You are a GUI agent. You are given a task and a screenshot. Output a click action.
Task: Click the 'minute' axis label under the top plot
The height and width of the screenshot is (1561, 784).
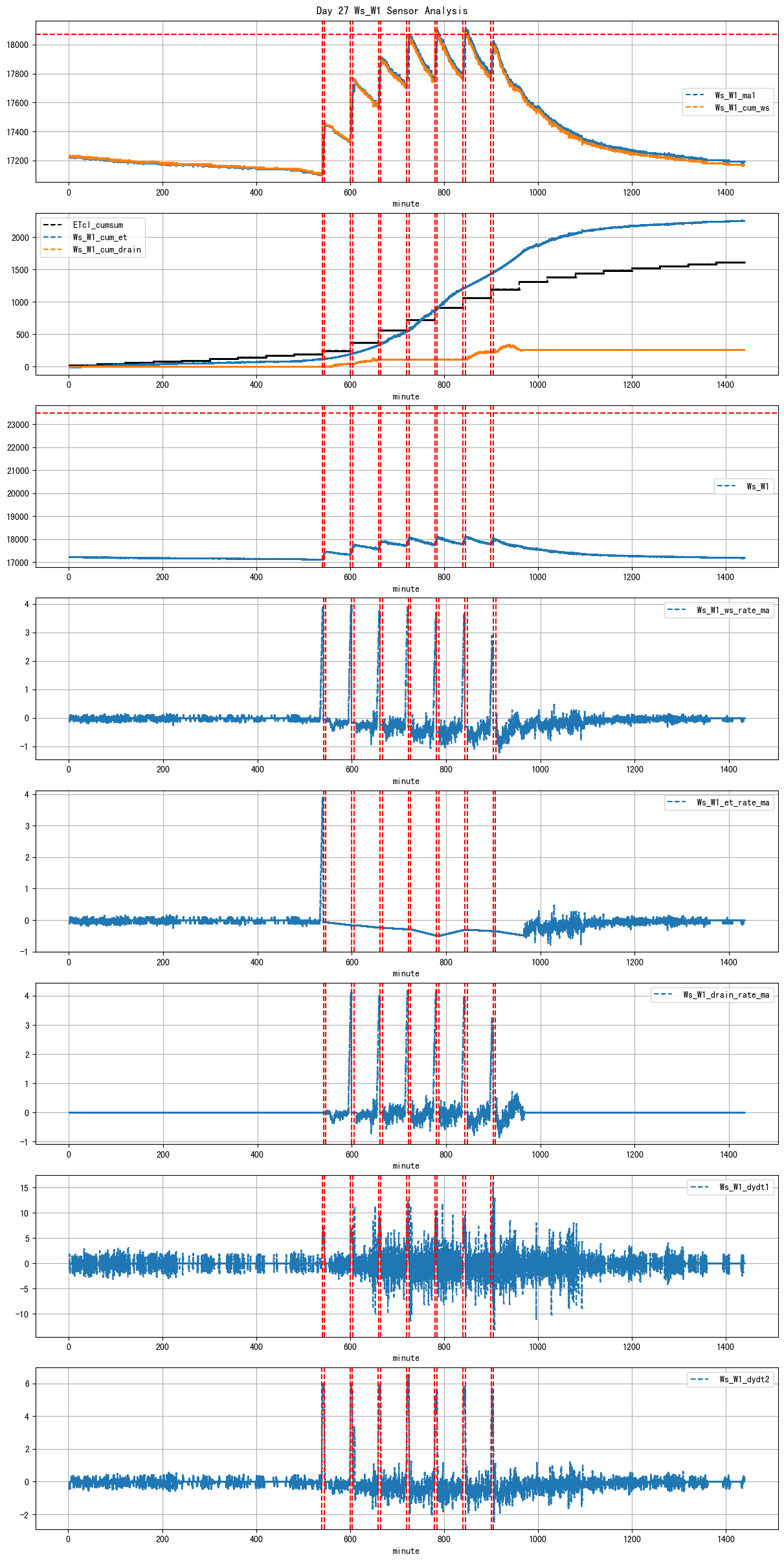[x=406, y=203]
